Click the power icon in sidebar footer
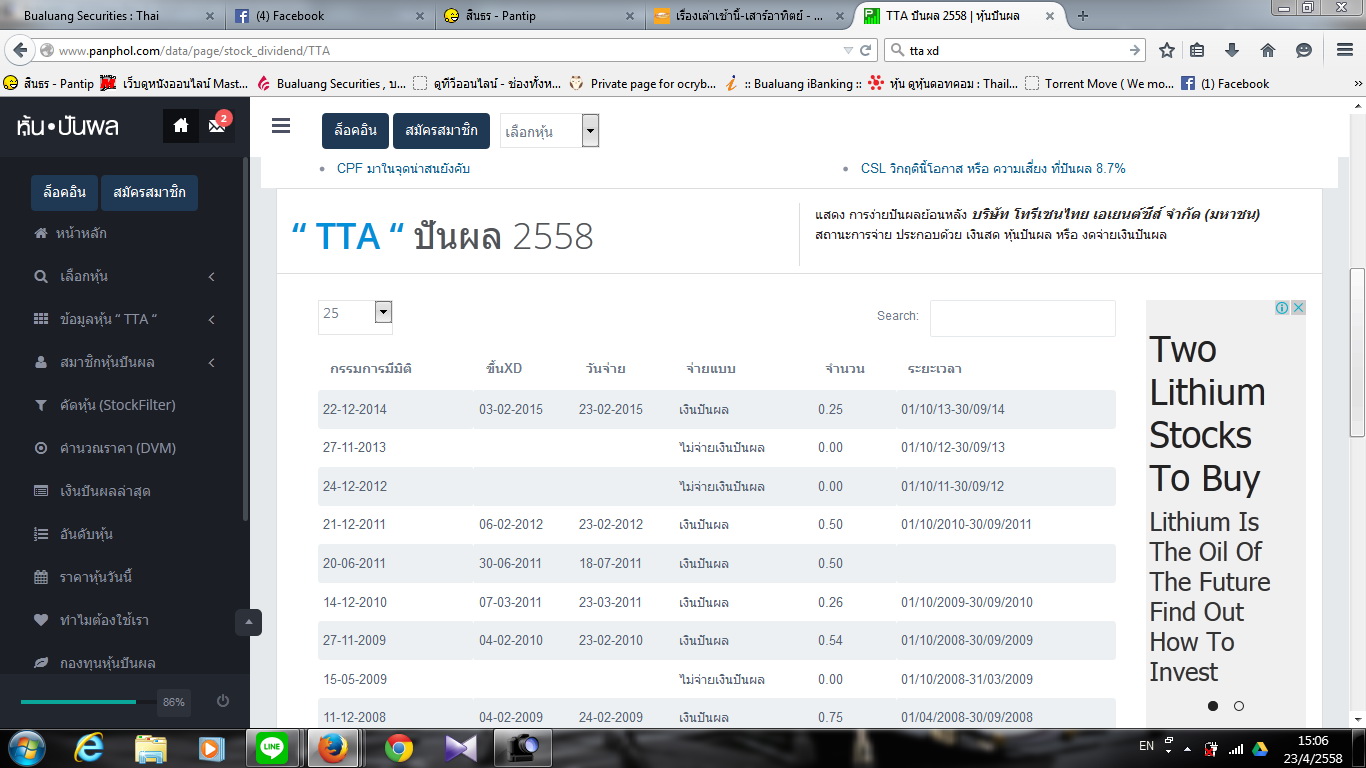1366x768 pixels. 223,702
